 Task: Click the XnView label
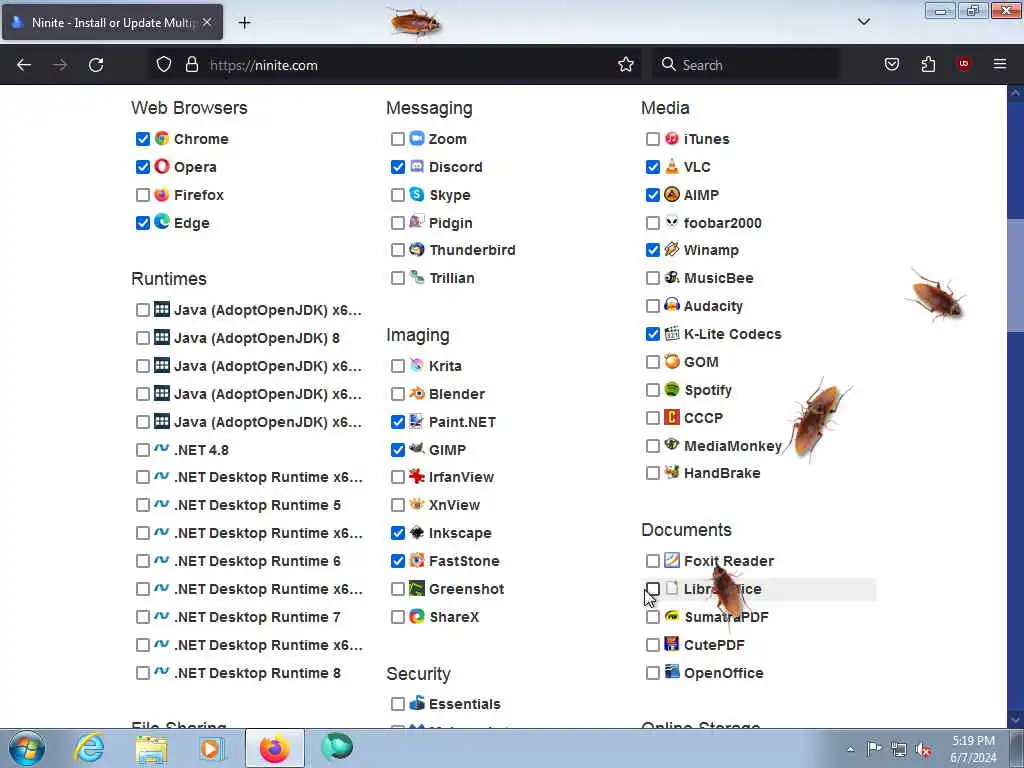click(x=455, y=505)
